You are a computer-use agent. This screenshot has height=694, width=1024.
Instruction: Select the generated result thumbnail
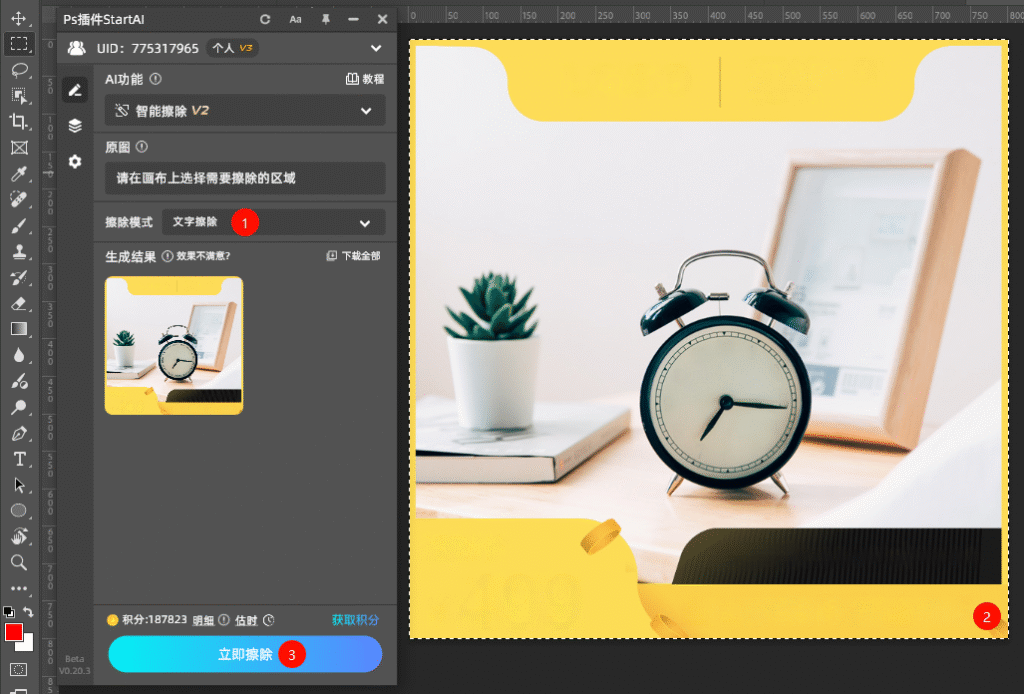(x=174, y=345)
